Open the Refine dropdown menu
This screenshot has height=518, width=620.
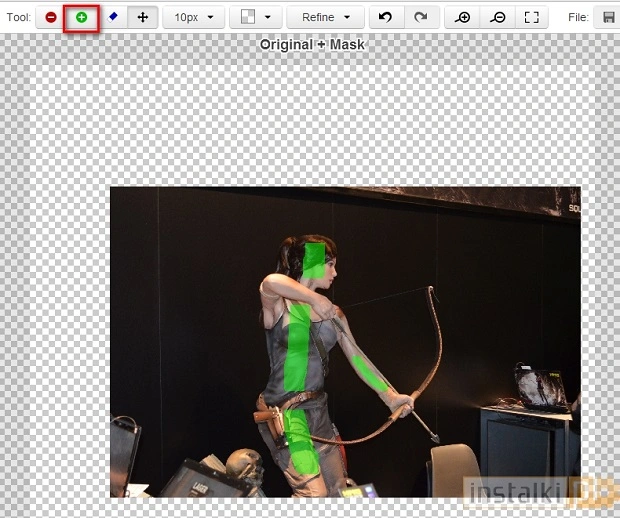[325, 17]
